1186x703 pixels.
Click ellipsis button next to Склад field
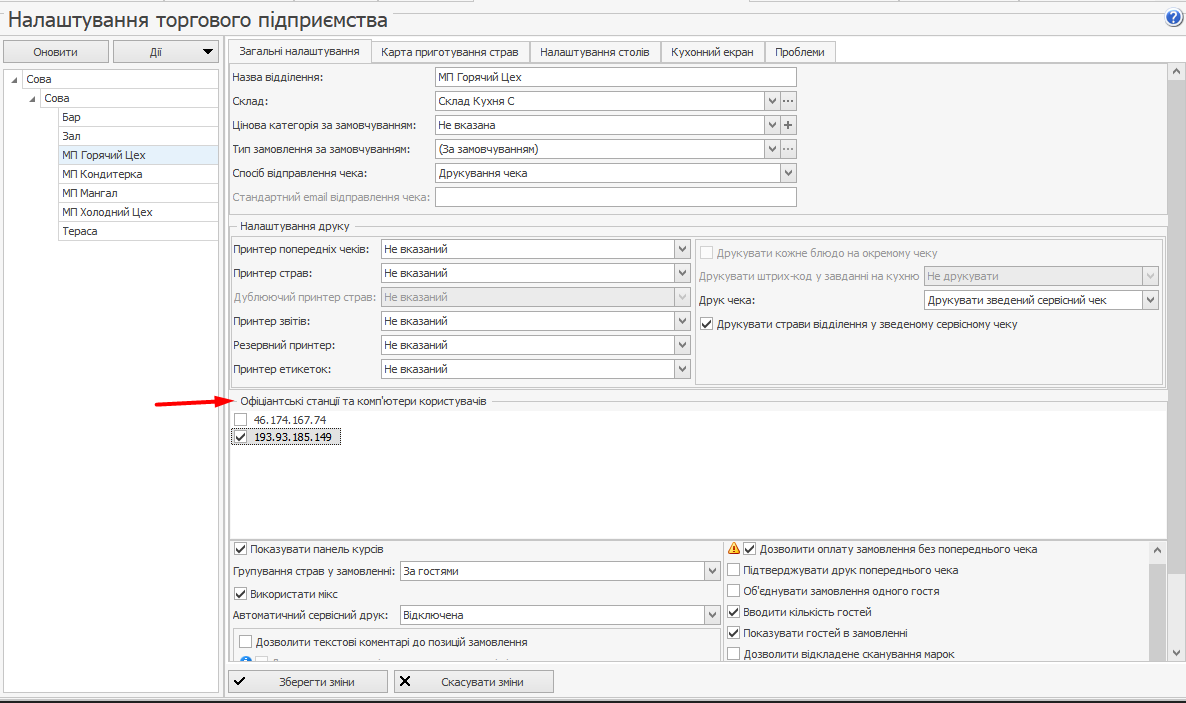coord(788,101)
